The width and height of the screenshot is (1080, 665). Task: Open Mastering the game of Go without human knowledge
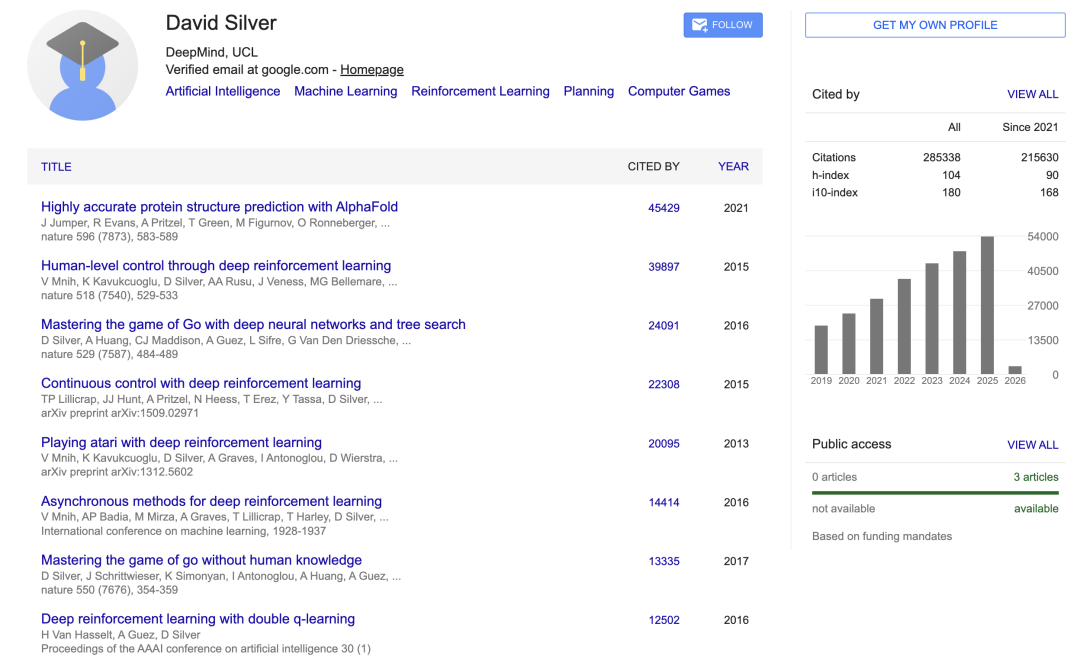pos(201,560)
